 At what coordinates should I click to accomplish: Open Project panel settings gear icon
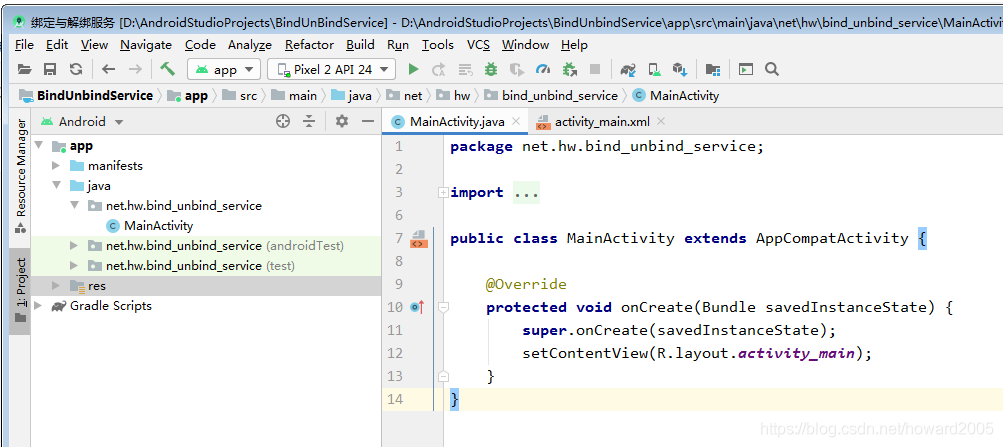pos(342,122)
